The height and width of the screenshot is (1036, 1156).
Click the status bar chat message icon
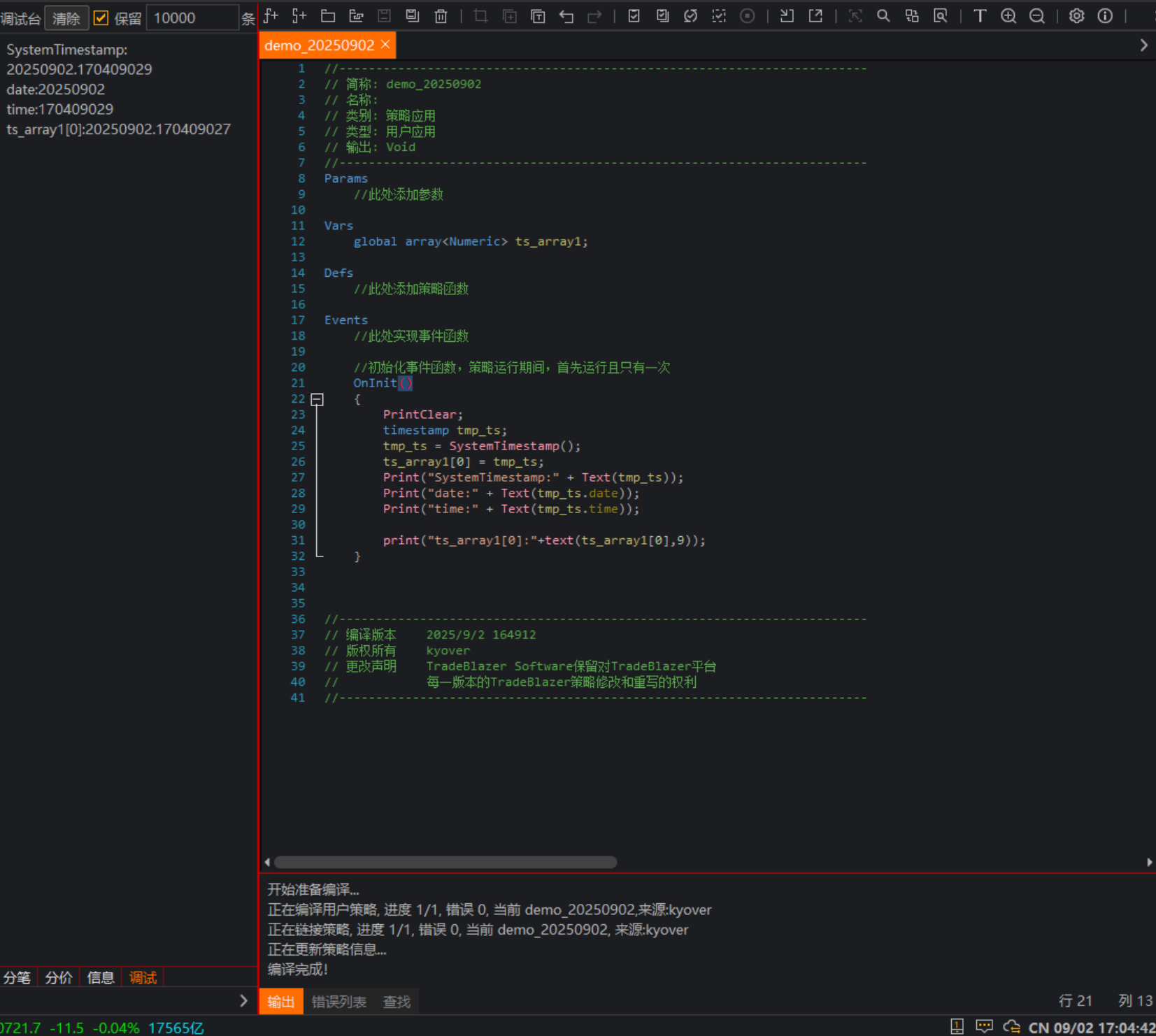984,1026
